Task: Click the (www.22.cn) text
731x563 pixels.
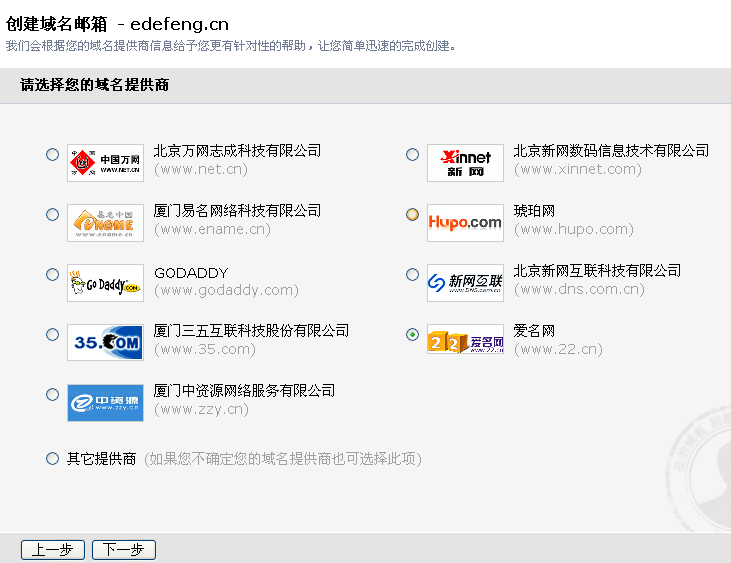Action: tap(558, 349)
